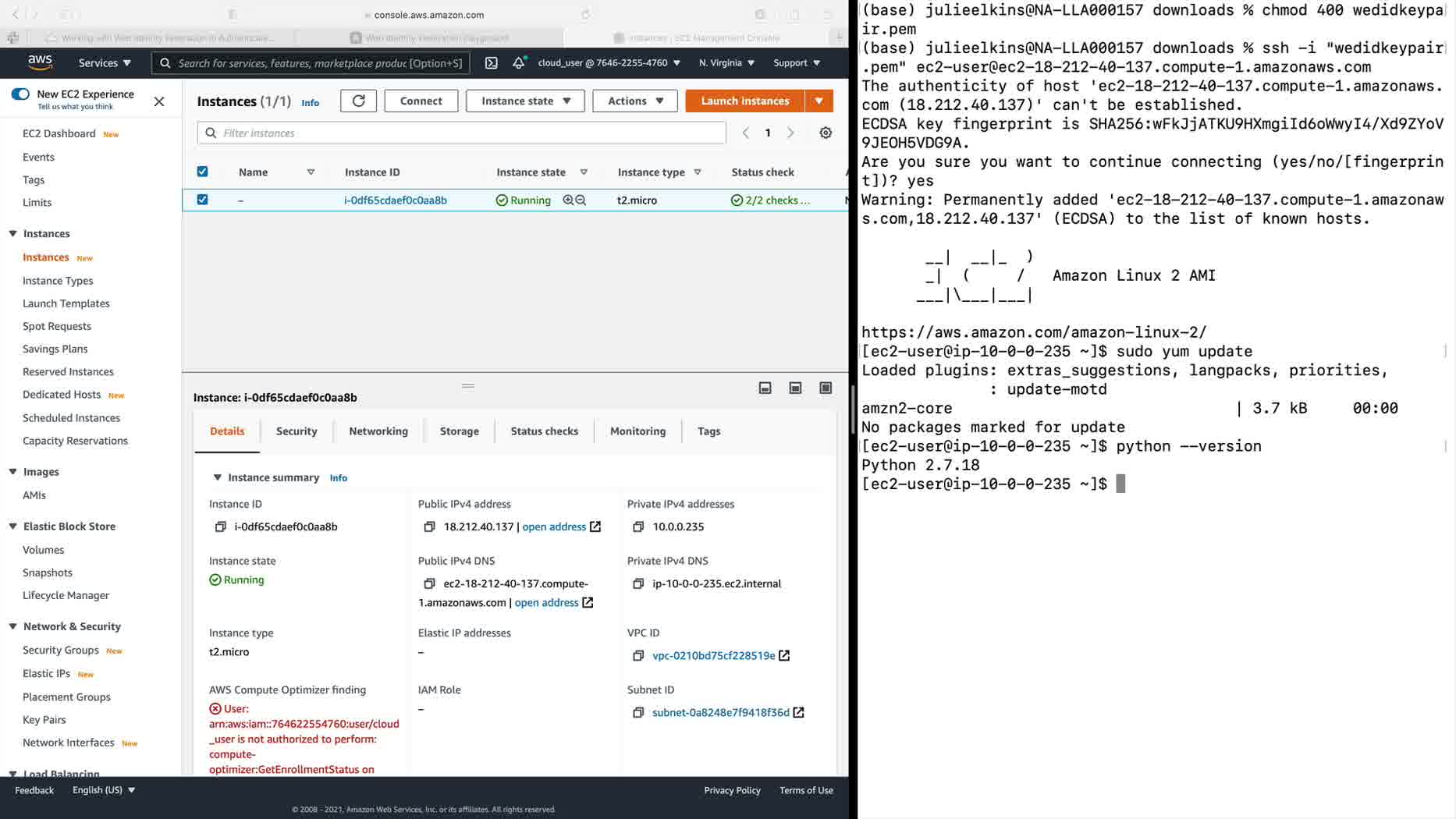
Task: Switch to the Storage tab
Action: tap(460, 431)
